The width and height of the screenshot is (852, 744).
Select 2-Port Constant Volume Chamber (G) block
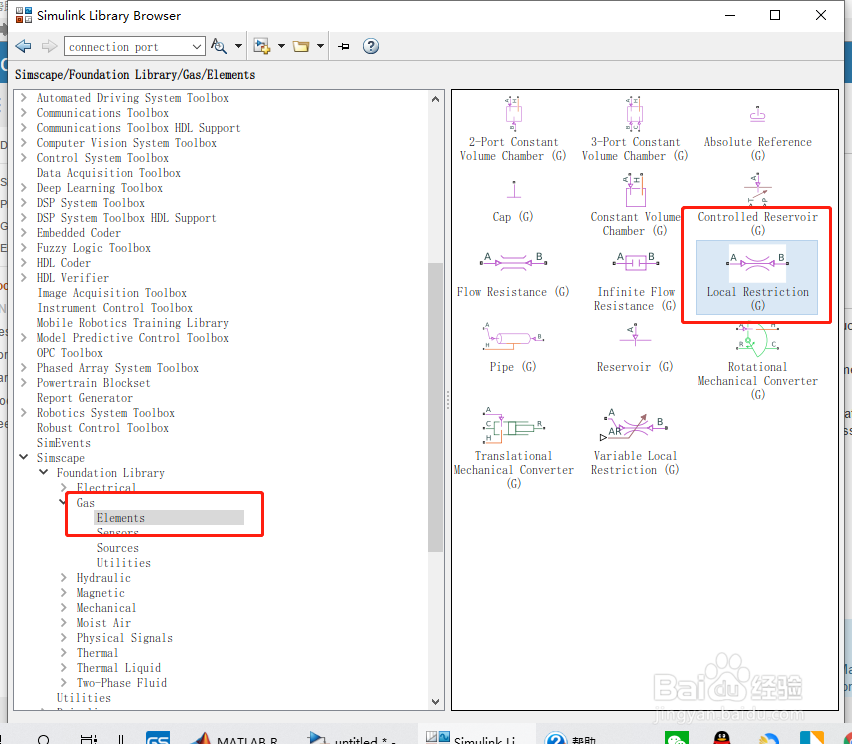[x=513, y=129]
